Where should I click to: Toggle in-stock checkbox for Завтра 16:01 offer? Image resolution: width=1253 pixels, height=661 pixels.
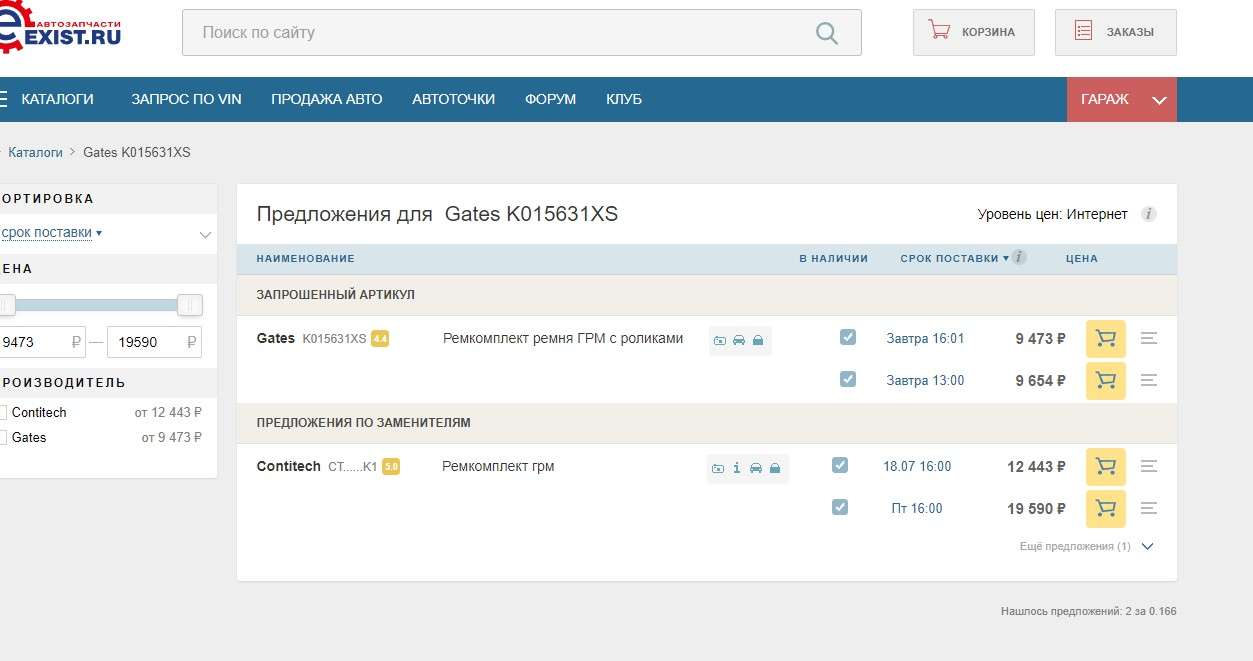pyautogui.click(x=848, y=337)
